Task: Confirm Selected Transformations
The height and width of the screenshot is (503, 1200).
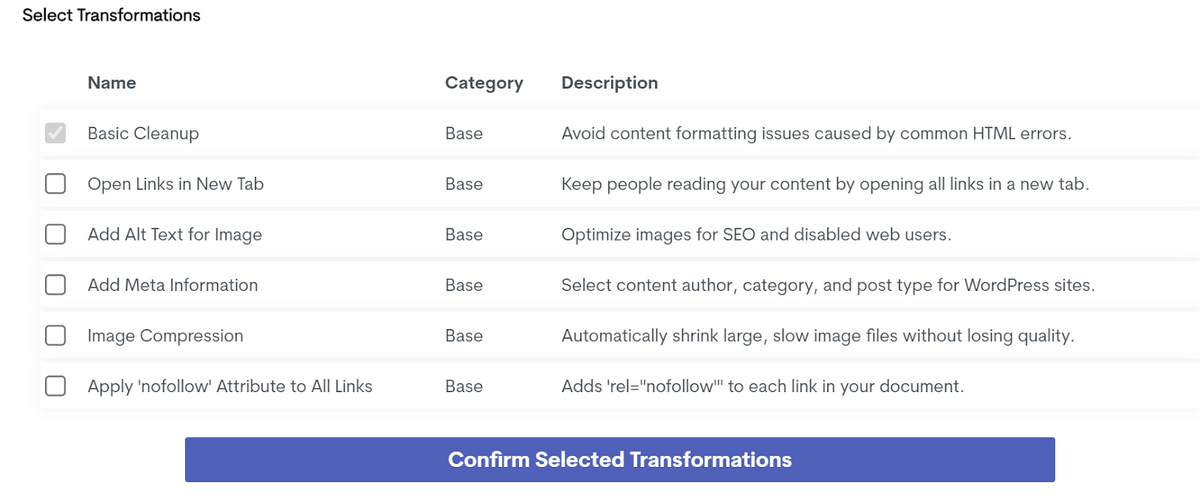Action: 620,460
